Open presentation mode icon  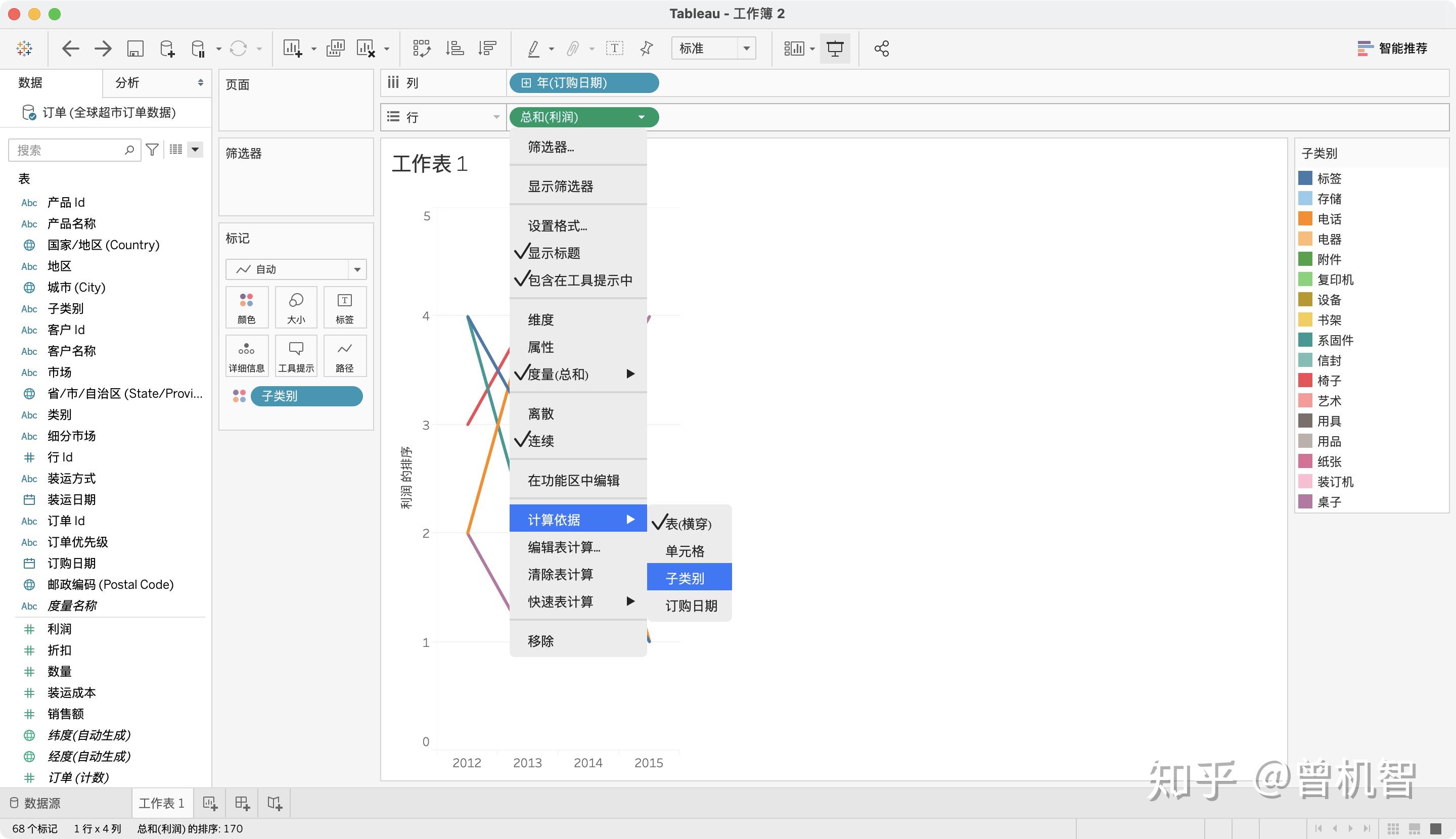click(835, 49)
